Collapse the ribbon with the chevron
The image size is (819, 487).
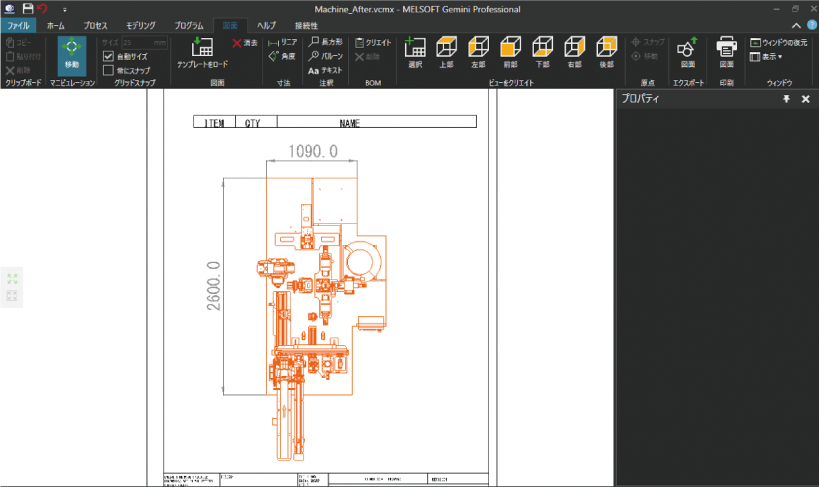click(x=795, y=24)
